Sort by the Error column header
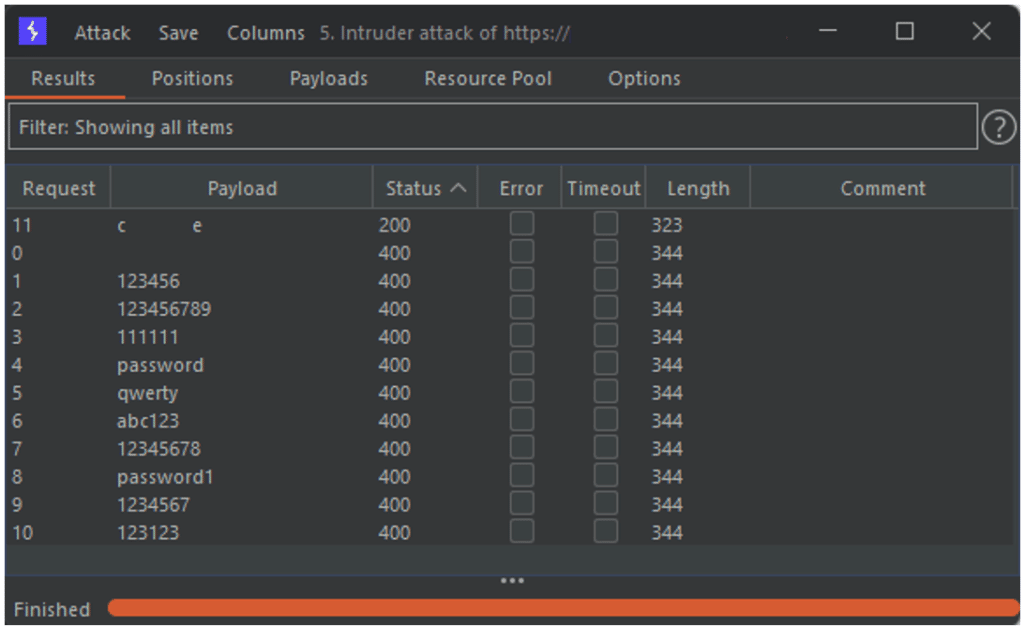Screen dimensions: 1024x627 point(520,188)
